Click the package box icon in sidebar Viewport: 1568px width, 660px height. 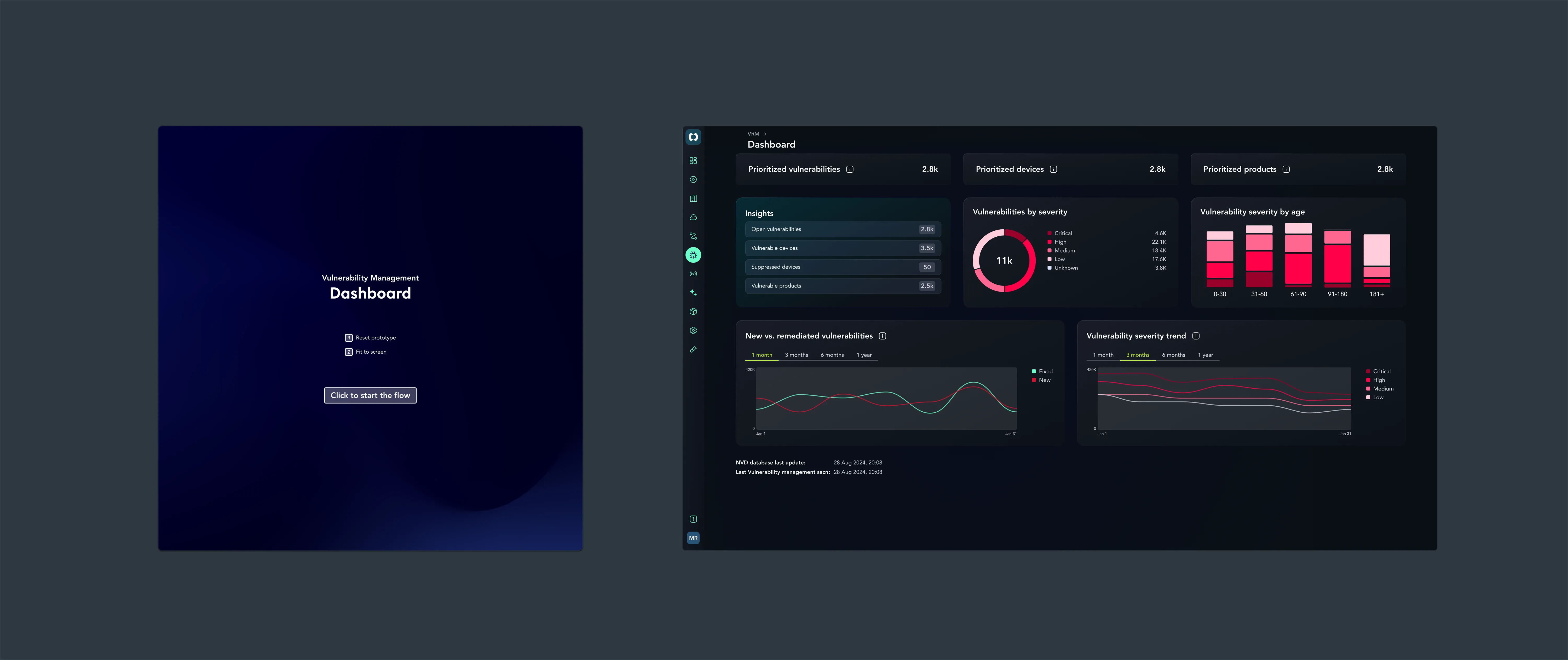point(693,311)
